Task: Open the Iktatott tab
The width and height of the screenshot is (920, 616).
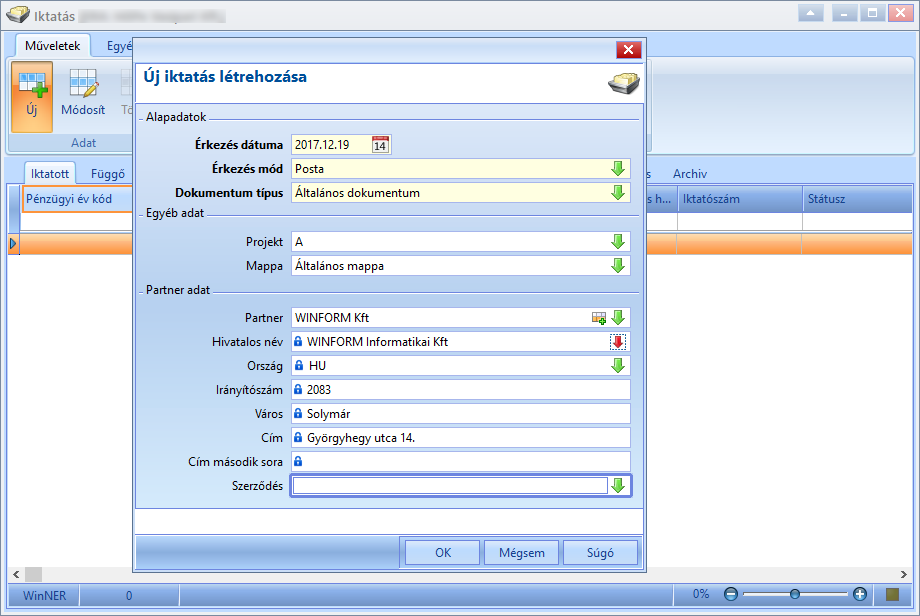Action: point(50,174)
